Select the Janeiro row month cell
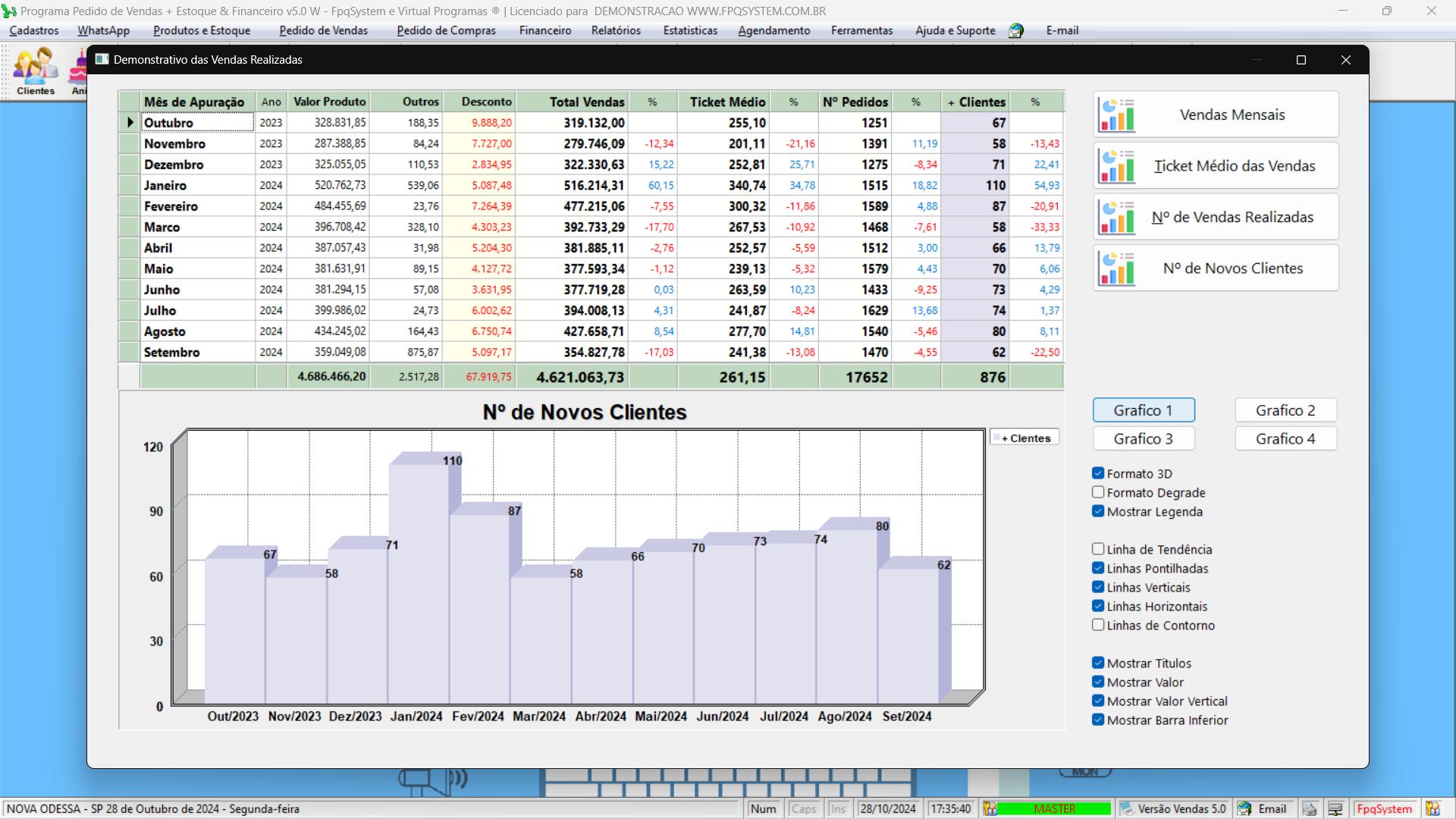 [198, 186]
